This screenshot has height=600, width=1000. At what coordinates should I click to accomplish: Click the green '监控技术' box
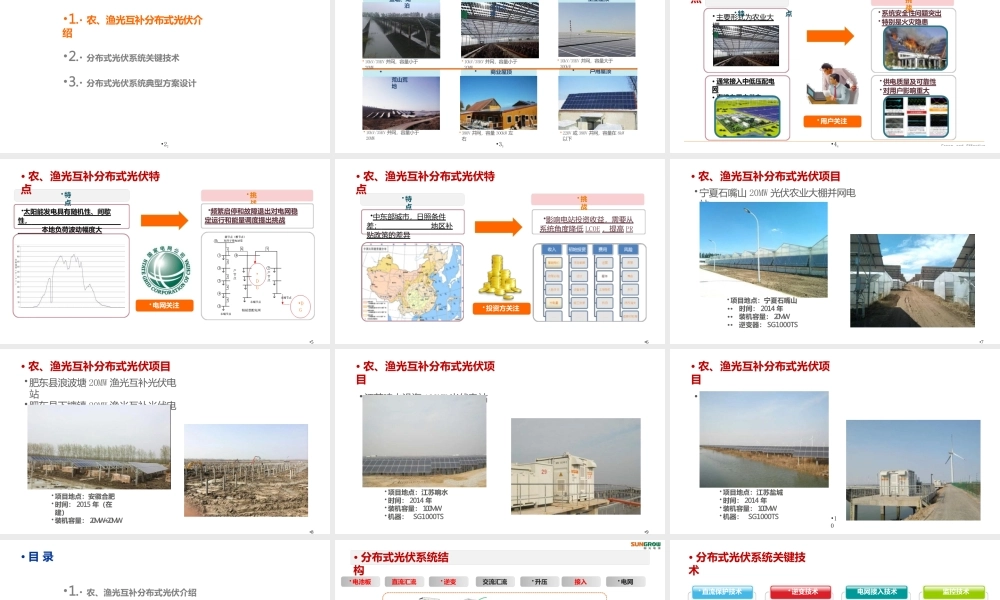point(955,592)
